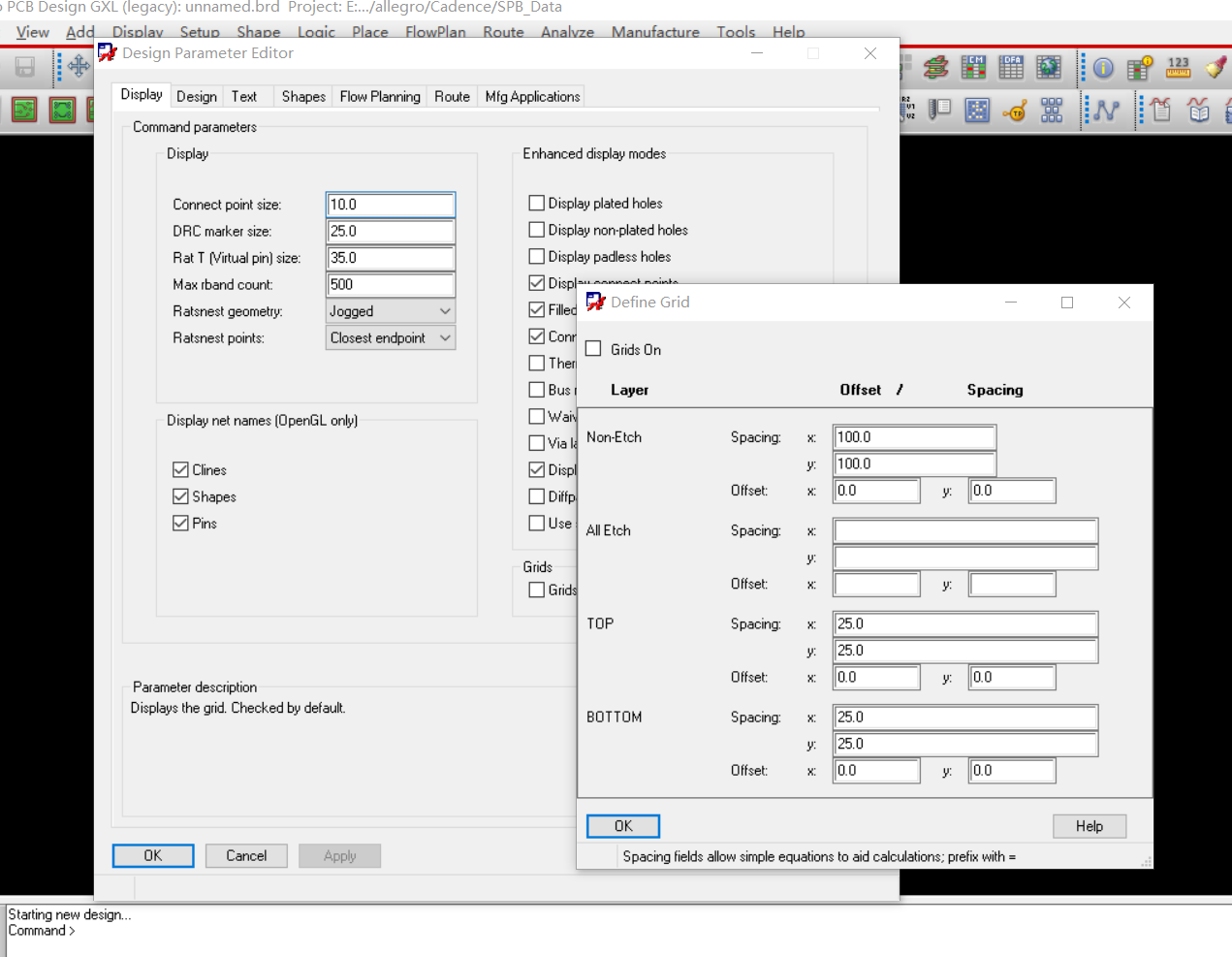This screenshot has height=957, width=1232.
Task: Click the orange TP testpoint icon
Action: [x=1015, y=111]
